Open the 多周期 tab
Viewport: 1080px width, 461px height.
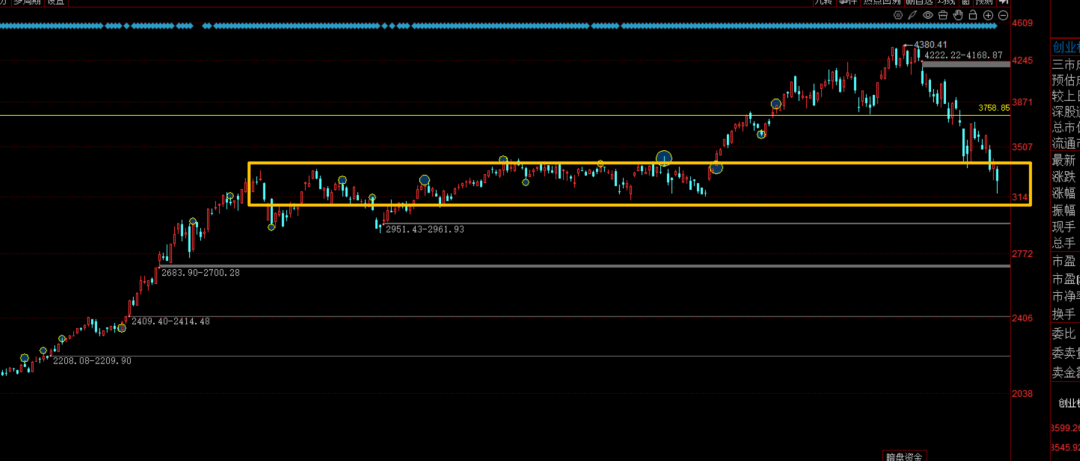pos(25,2)
